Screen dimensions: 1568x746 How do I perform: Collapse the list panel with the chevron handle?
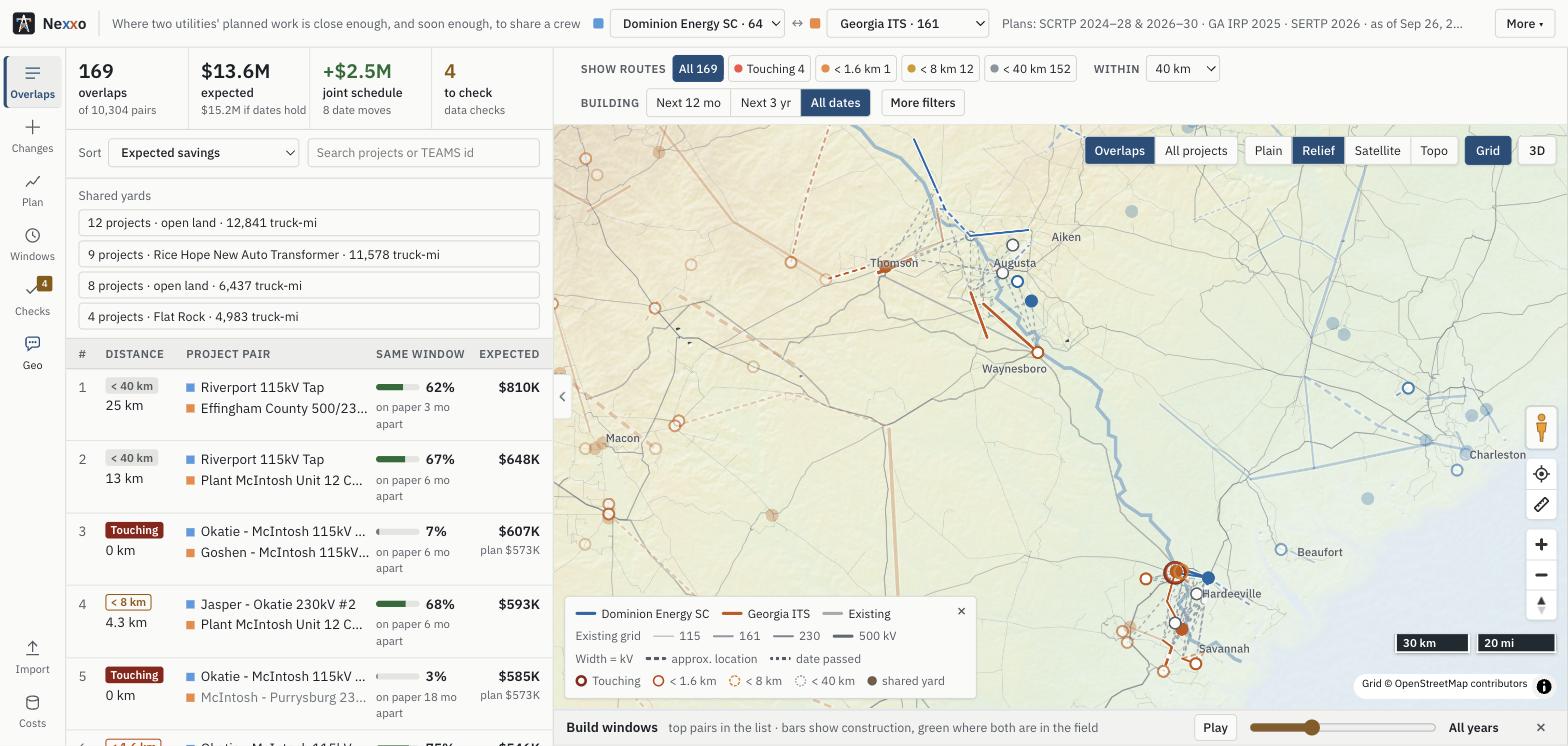tap(562, 397)
